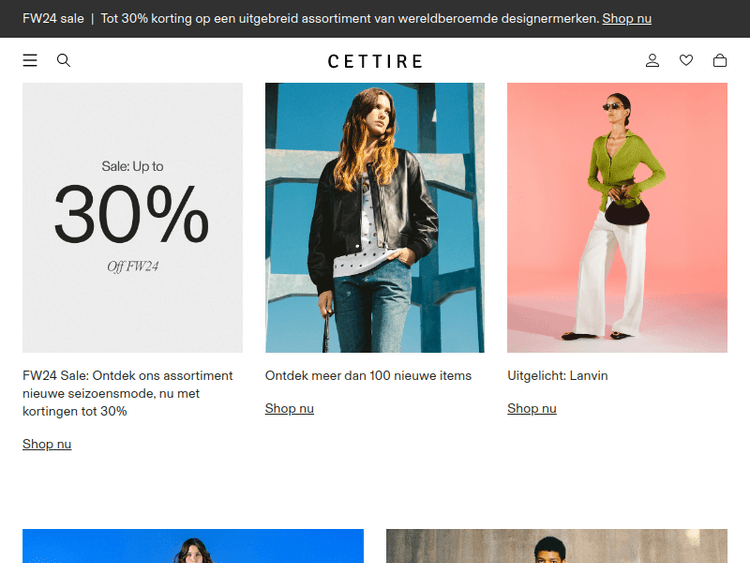Click 'Ontdek meer dan 100 nieuwe items' caption
750x563 pixels.
pyautogui.click(x=368, y=375)
